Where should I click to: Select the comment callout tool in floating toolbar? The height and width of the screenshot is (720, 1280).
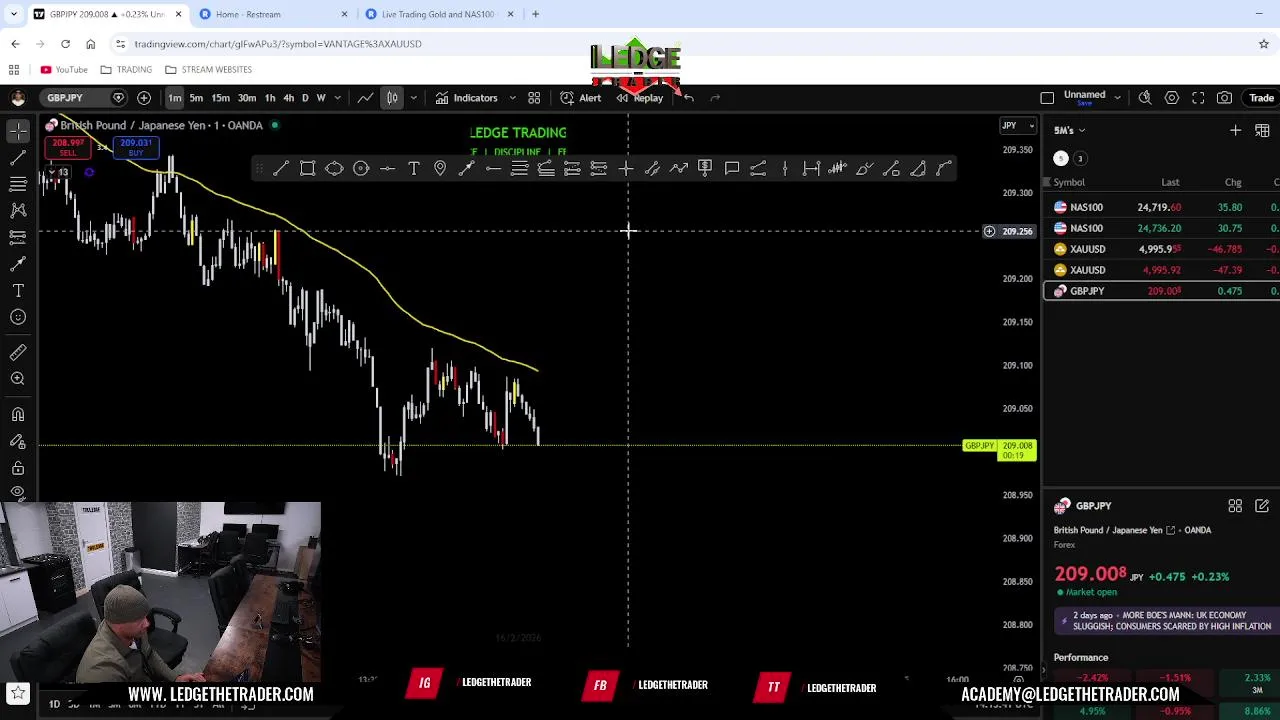(x=732, y=169)
